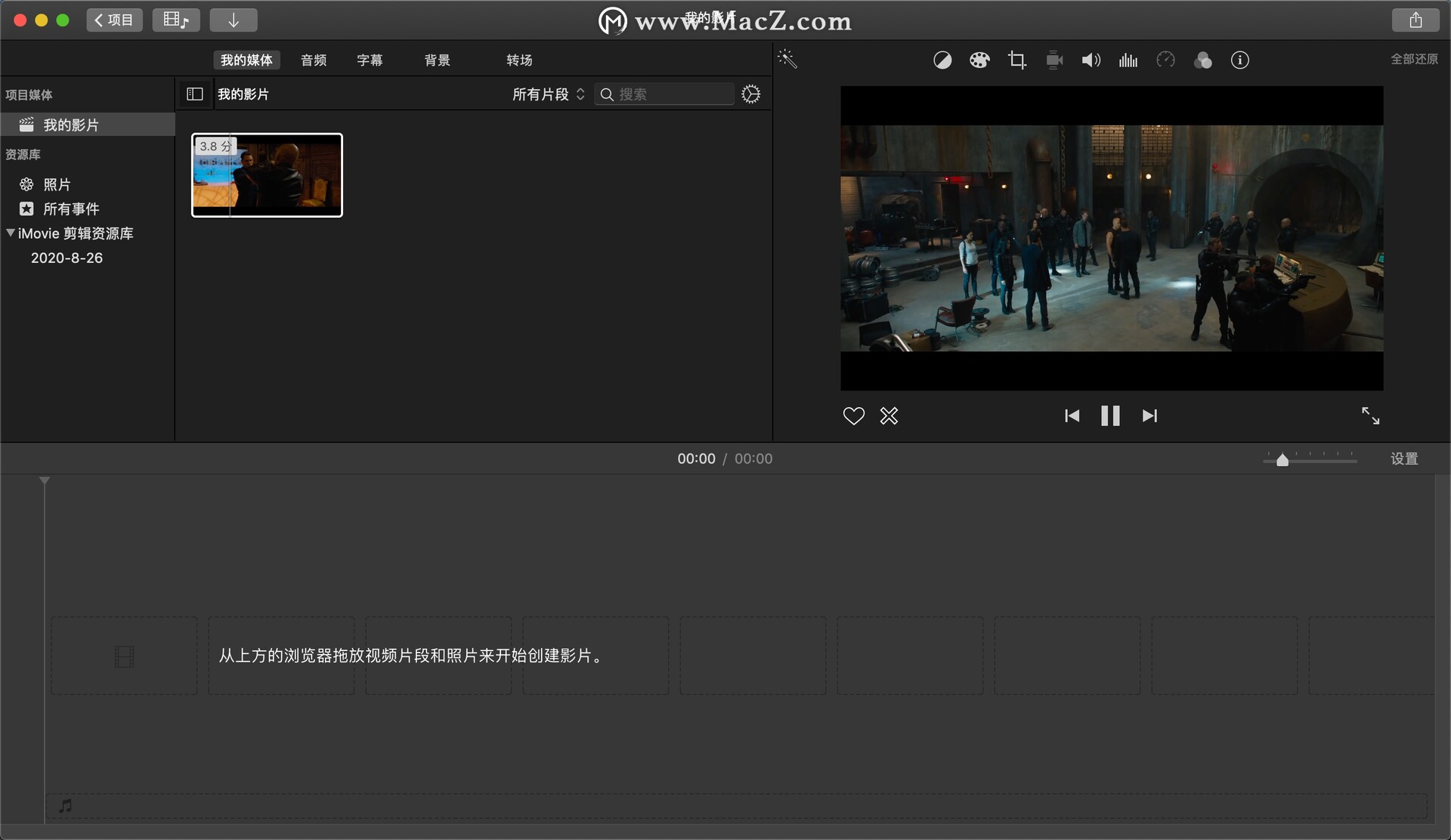The height and width of the screenshot is (840, 1451).
Task: Switch to the 转场 tab
Action: tap(519, 60)
